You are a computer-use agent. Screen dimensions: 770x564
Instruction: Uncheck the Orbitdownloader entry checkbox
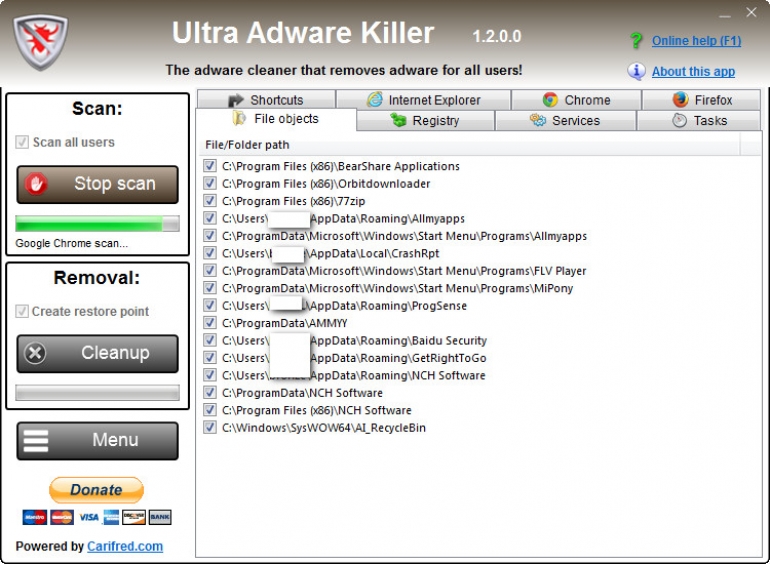[x=210, y=184]
